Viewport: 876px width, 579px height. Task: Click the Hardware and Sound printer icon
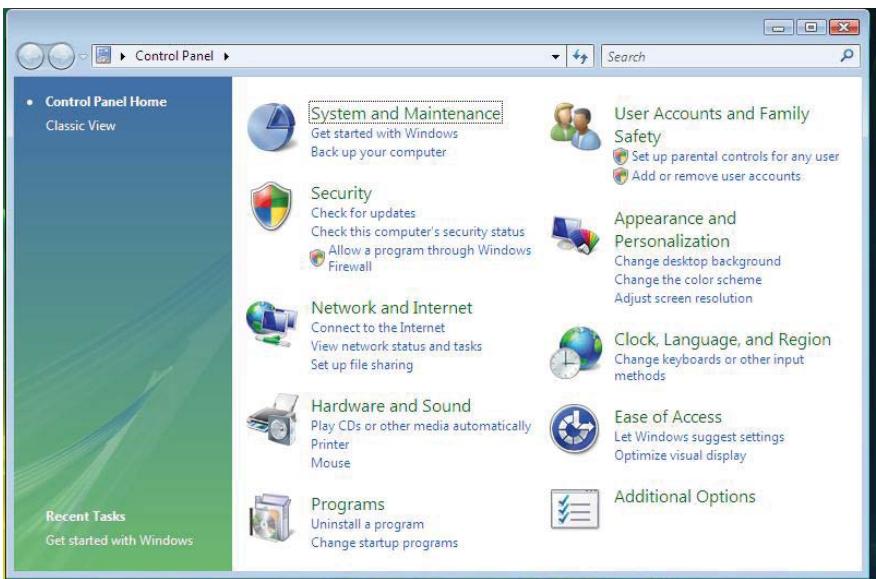pyautogui.click(x=272, y=420)
